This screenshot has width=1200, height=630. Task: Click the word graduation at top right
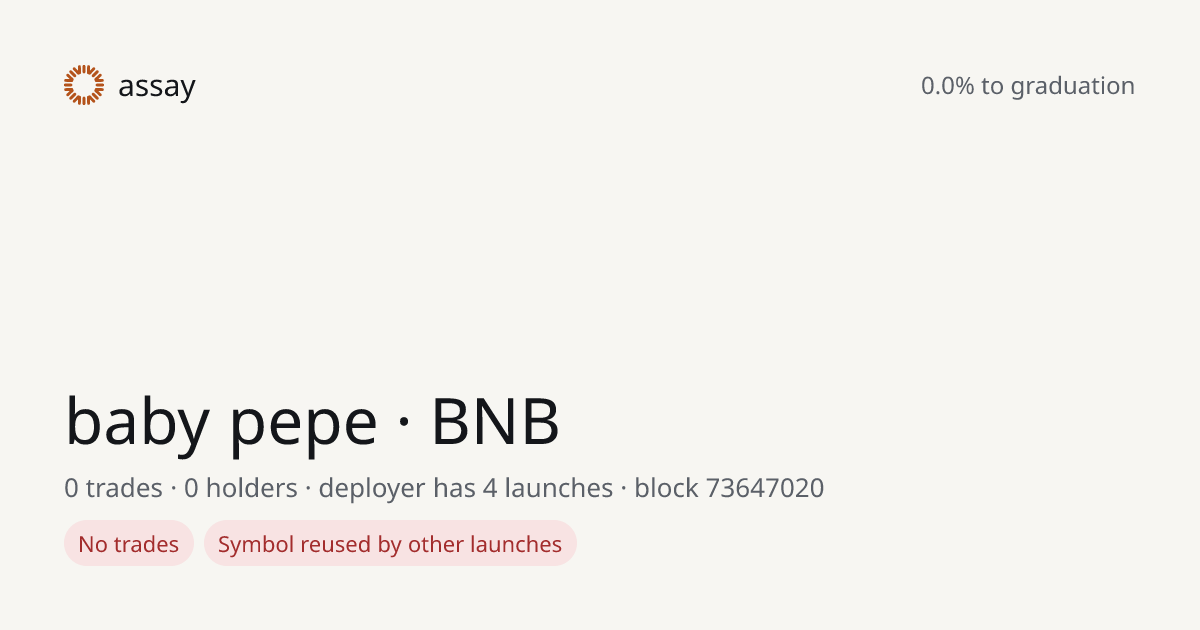point(1072,87)
